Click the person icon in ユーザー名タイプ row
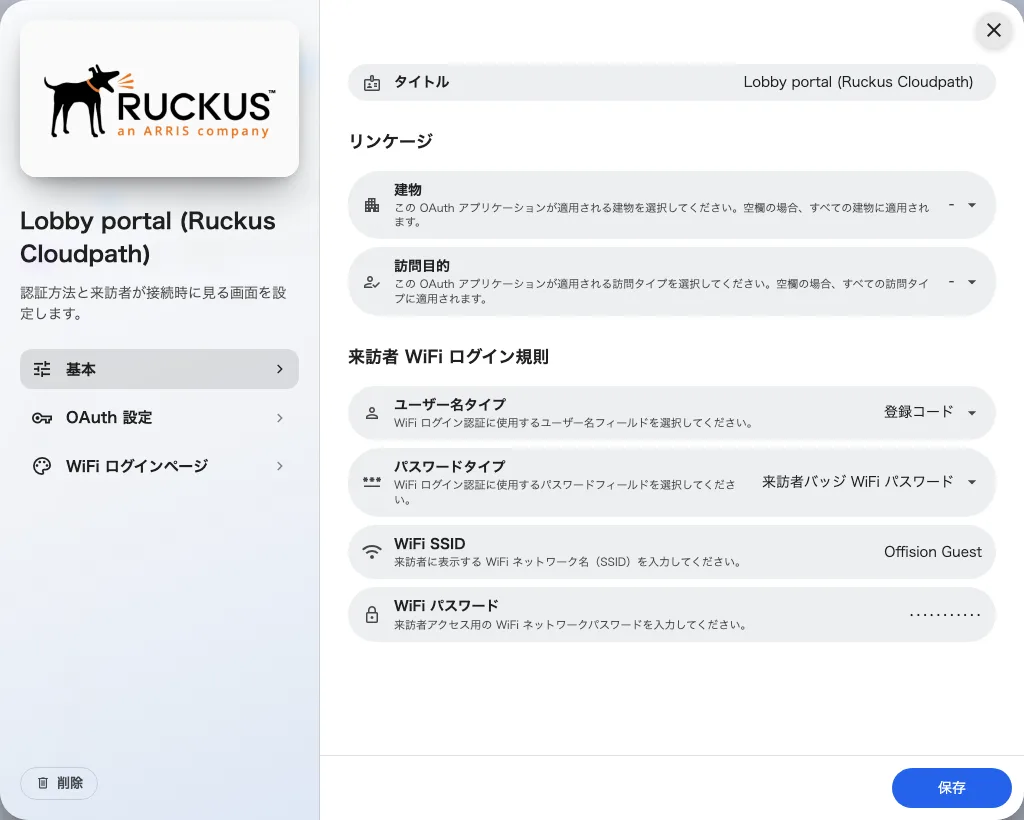Image resolution: width=1024 pixels, height=820 pixels. [372, 413]
